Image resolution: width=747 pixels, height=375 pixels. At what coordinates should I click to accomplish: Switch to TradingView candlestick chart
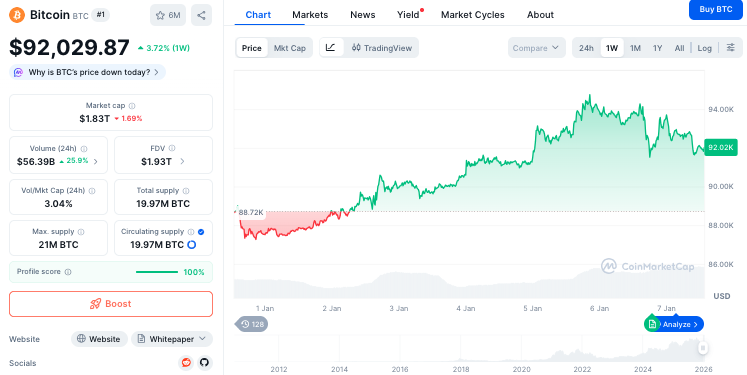[381, 48]
